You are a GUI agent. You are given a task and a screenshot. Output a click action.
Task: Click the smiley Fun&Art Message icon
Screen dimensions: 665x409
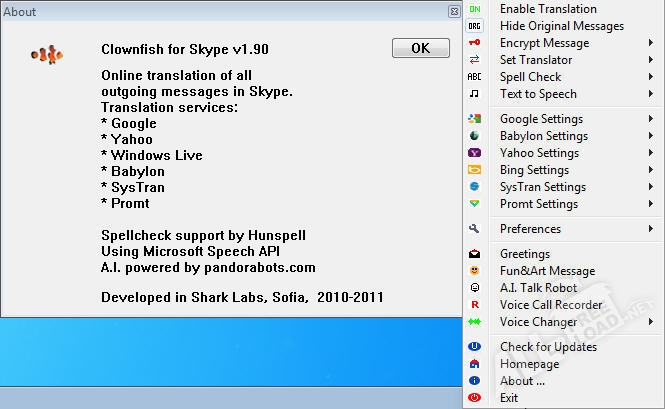[x=475, y=271]
